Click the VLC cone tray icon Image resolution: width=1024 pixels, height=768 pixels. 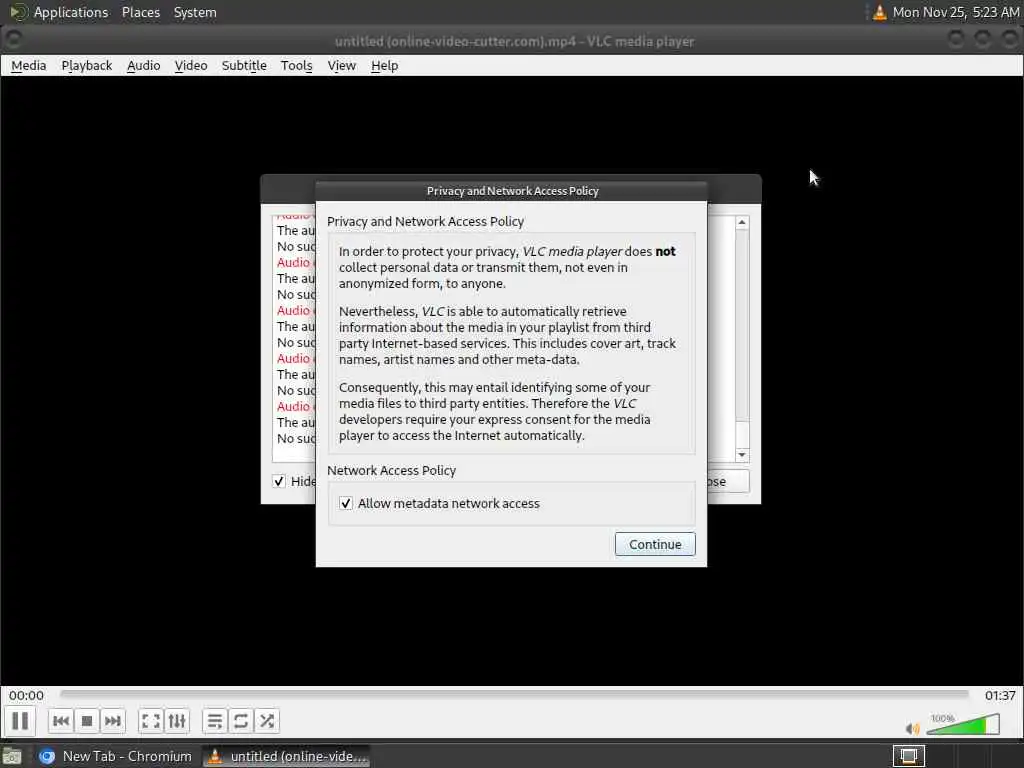pos(880,12)
